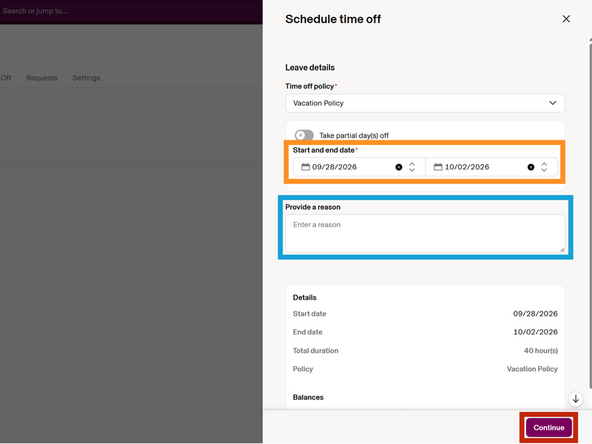This screenshot has width=592, height=444.
Task: Clear the start date 09/28/2026
Action: point(399,167)
